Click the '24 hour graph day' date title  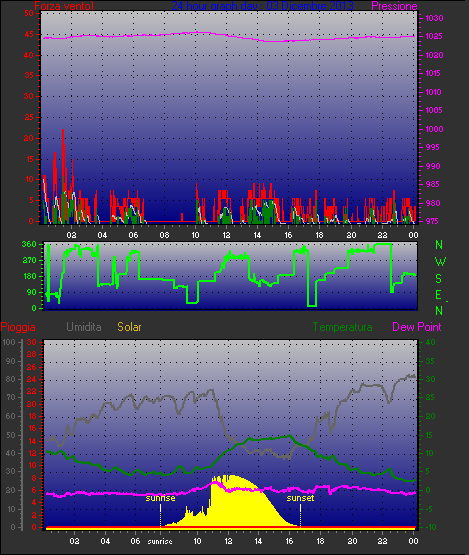tap(263, 6)
